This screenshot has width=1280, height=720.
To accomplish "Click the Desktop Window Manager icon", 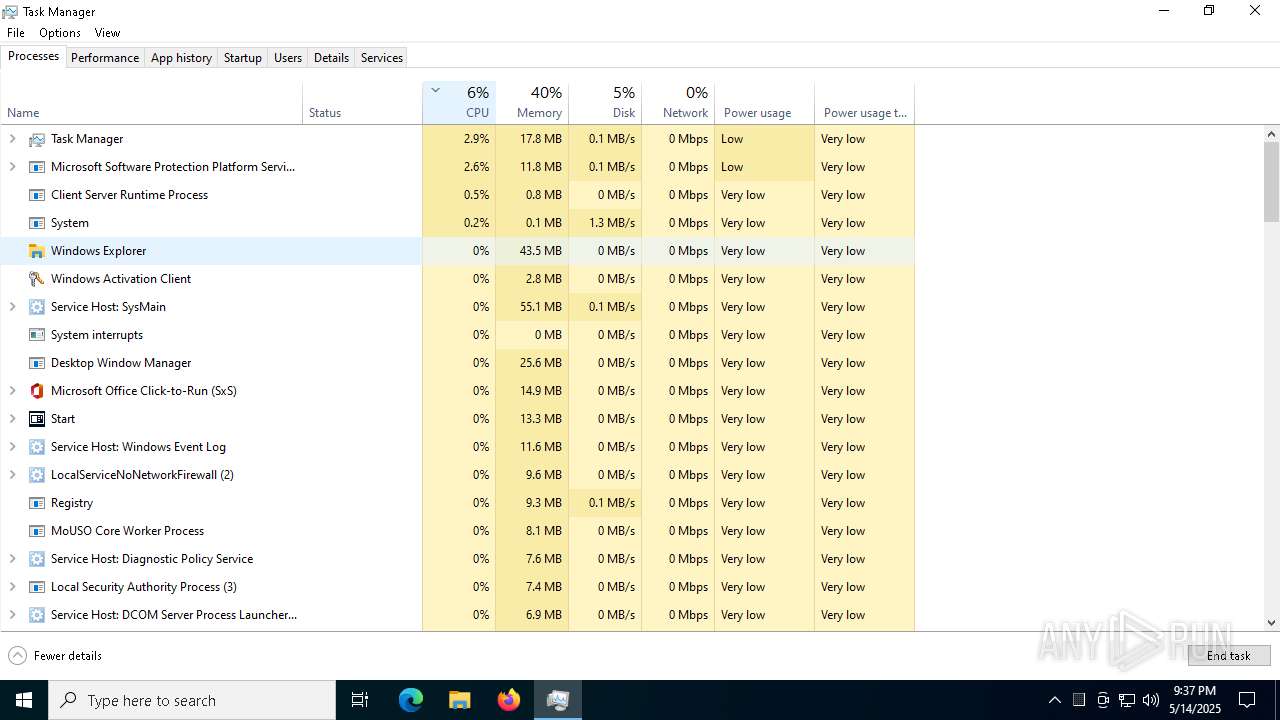I will tap(37, 363).
